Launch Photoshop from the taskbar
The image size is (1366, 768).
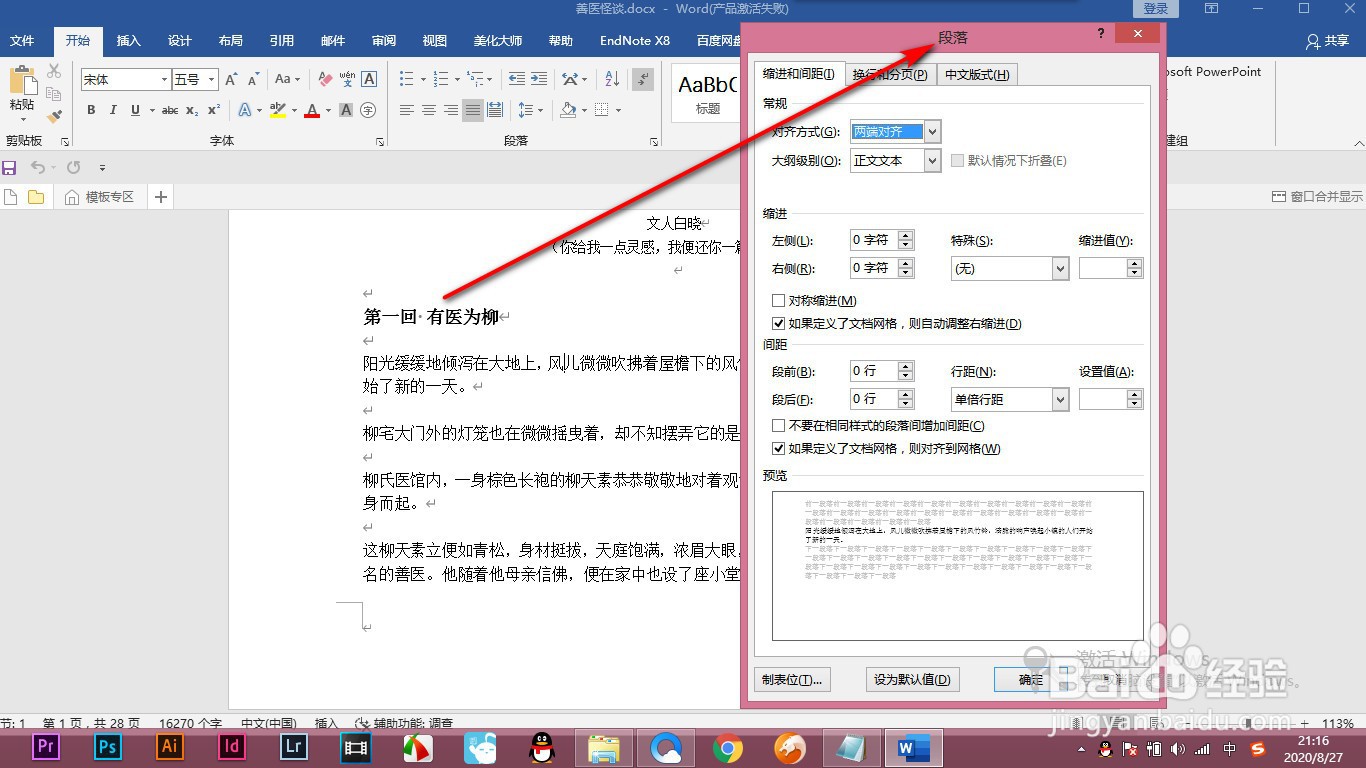(107, 747)
